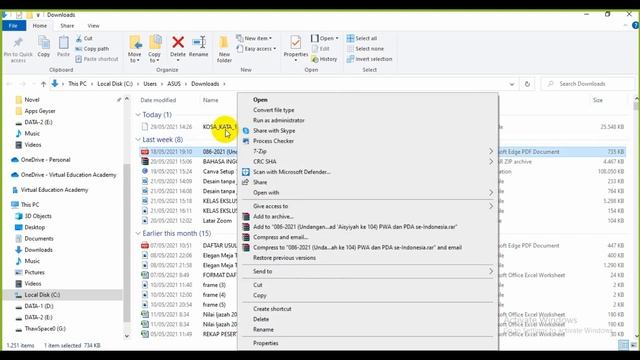
Task: Click Invert selection in the ribbon
Action: coord(369,59)
